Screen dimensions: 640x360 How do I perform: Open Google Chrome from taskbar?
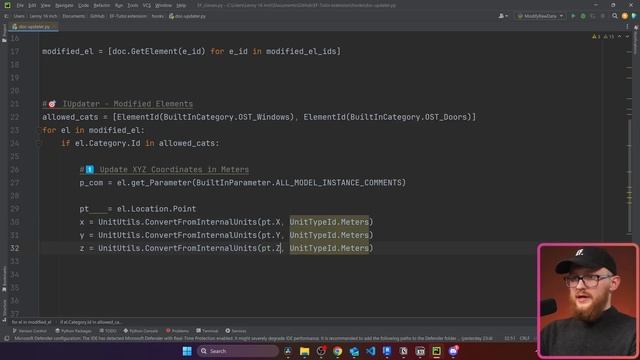[x=338, y=351]
